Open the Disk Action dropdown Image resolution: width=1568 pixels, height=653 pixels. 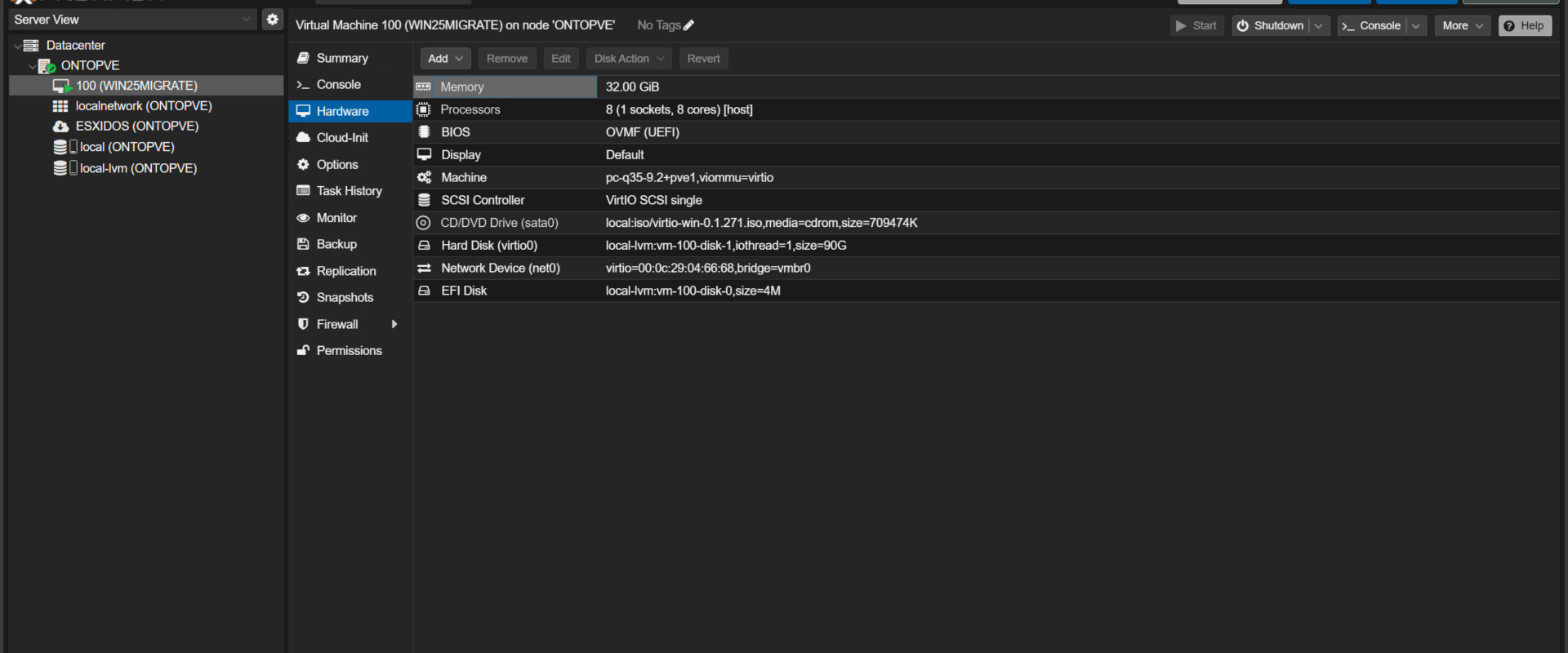coord(629,59)
